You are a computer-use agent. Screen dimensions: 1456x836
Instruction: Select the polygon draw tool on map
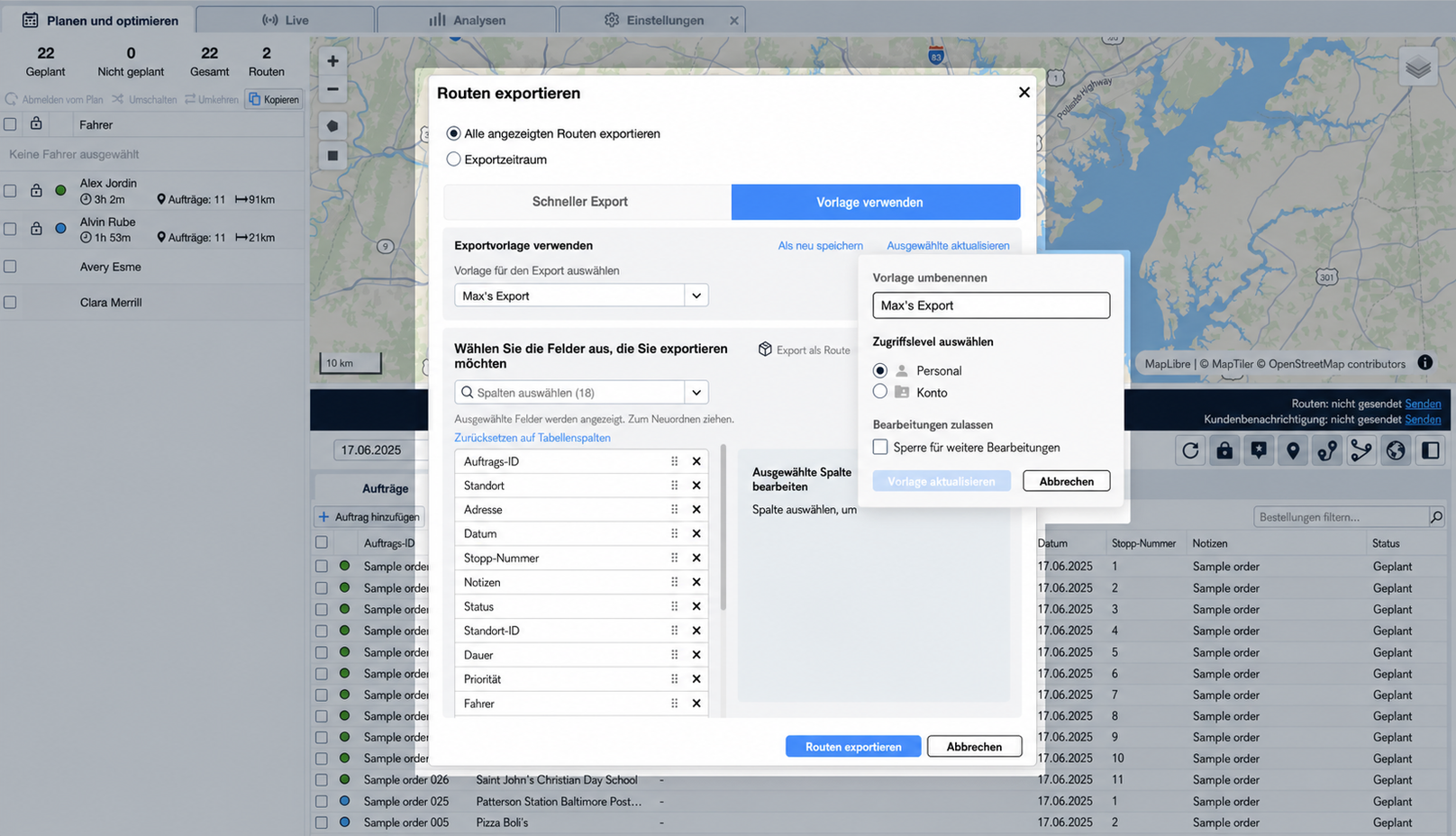pos(332,126)
